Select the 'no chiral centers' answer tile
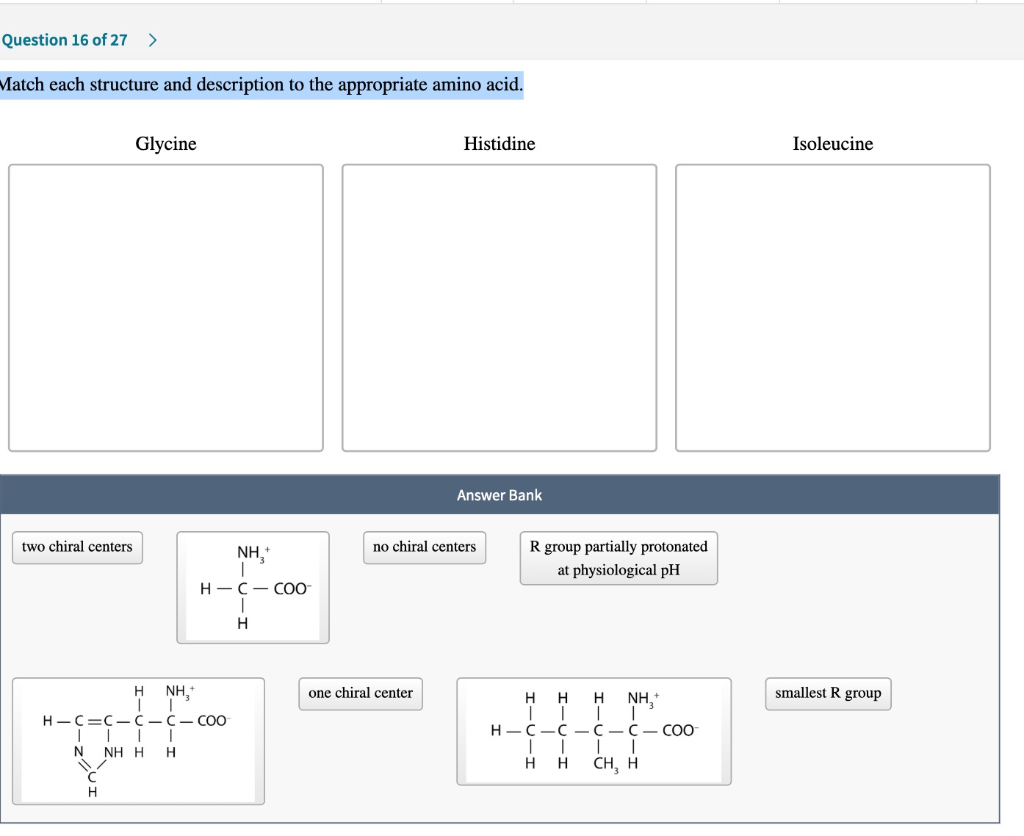The height and width of the screenshot is (836, 1024). [424, 547]
